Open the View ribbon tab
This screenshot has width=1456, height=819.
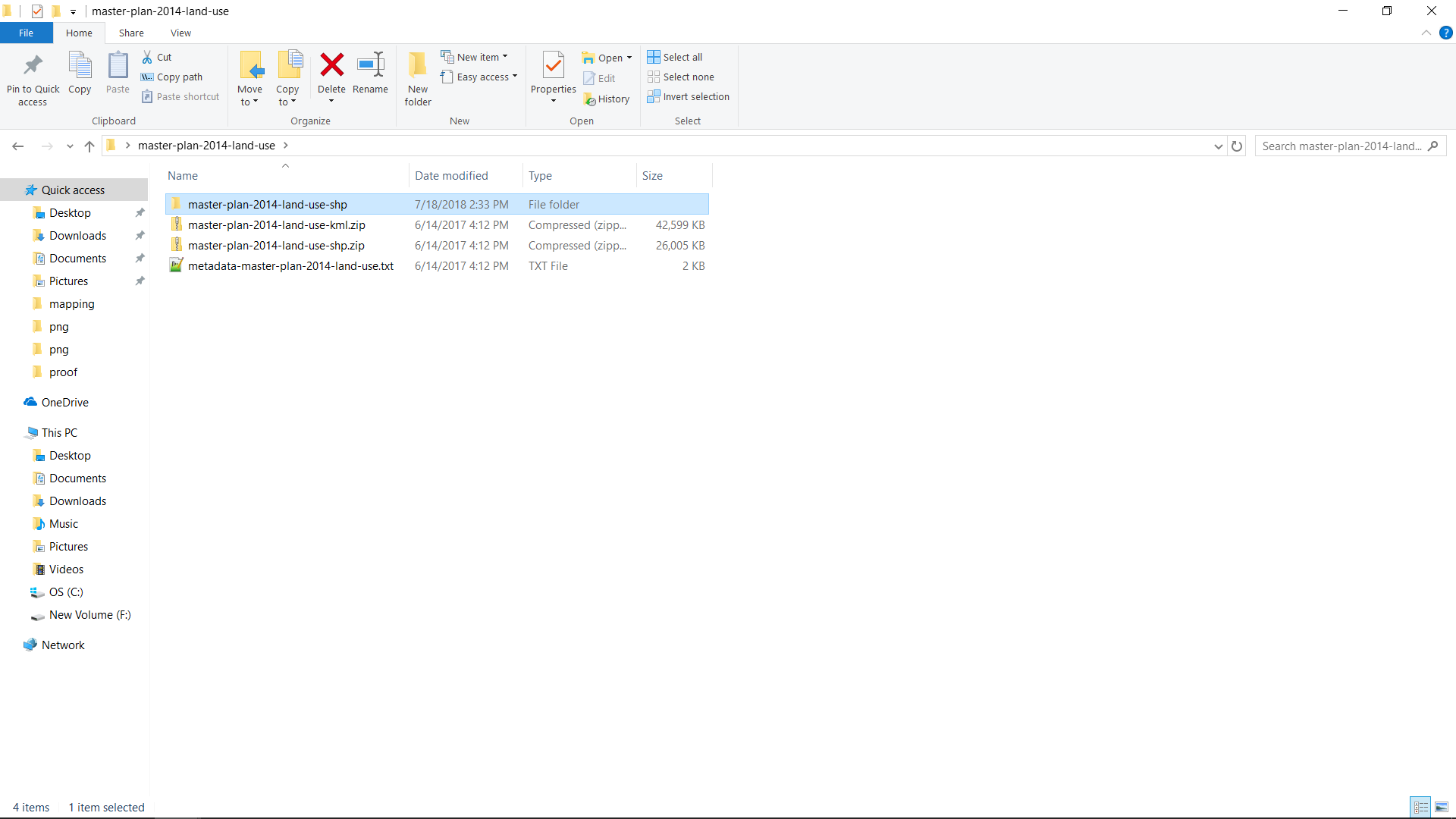coord(180,33)
